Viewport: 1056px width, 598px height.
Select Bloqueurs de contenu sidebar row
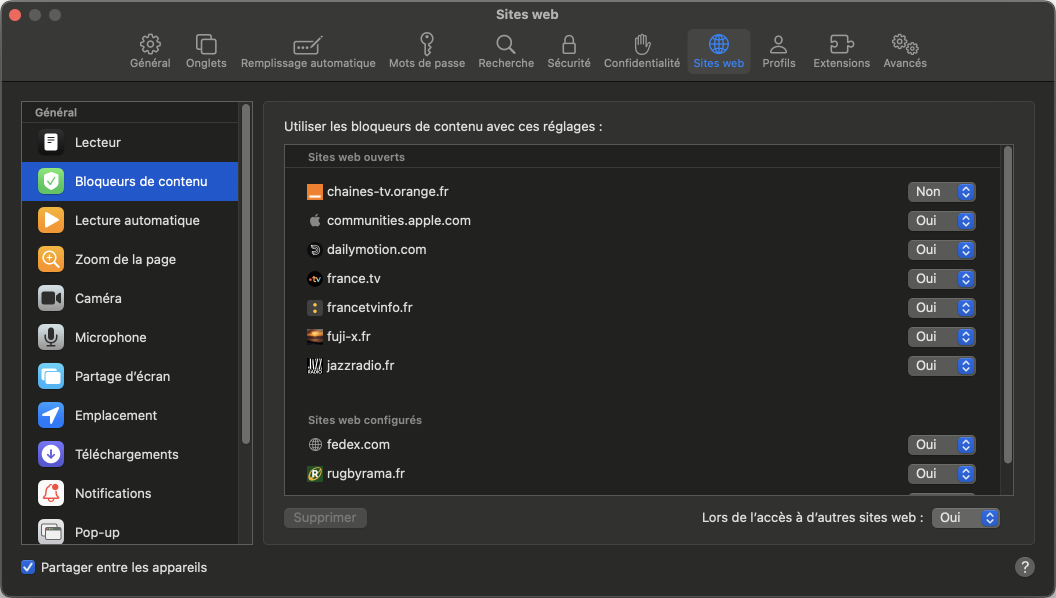click(130, 181)
